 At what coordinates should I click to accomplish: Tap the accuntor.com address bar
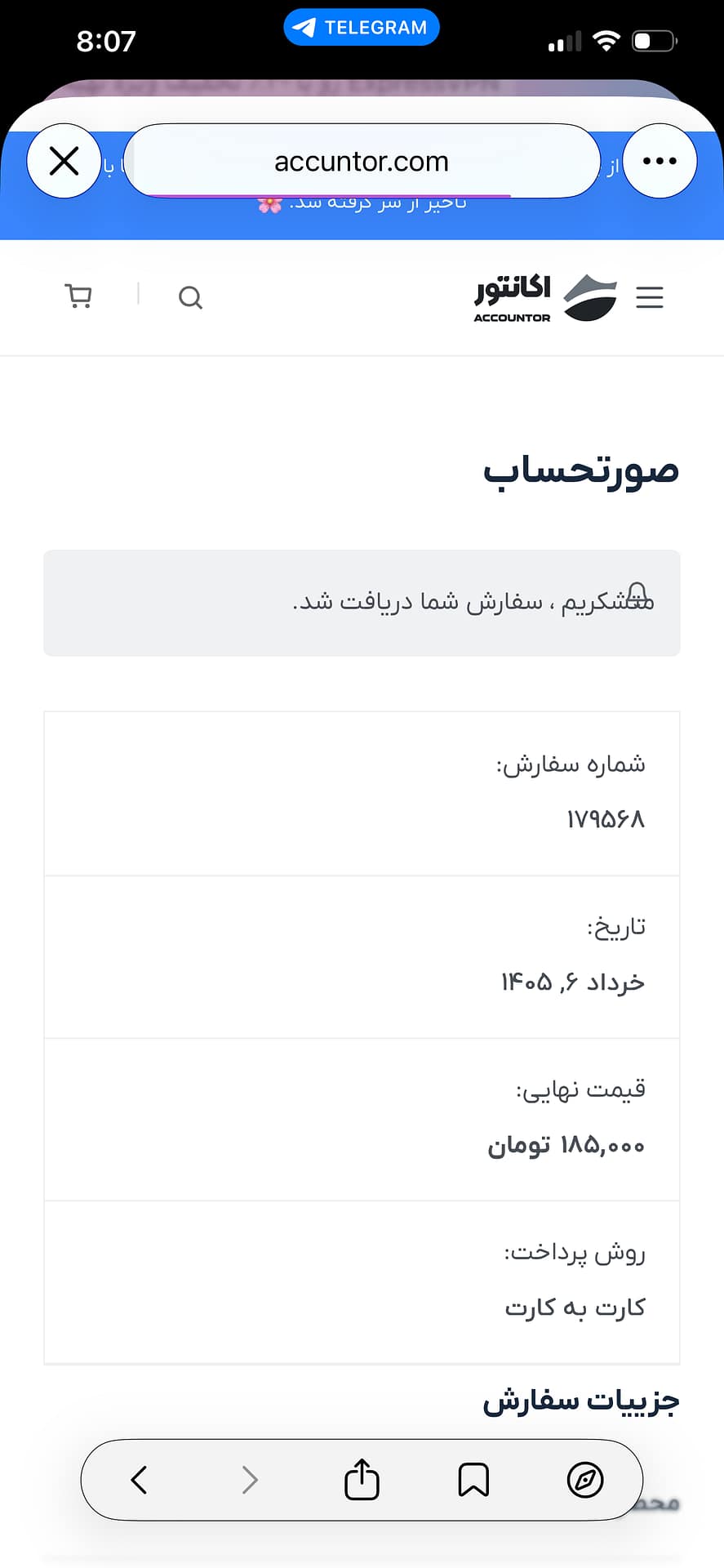pos(362,161)
